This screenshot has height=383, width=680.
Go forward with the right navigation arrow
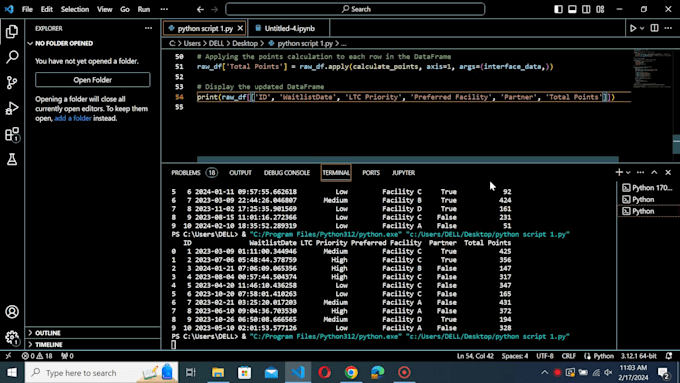(214, 9)
